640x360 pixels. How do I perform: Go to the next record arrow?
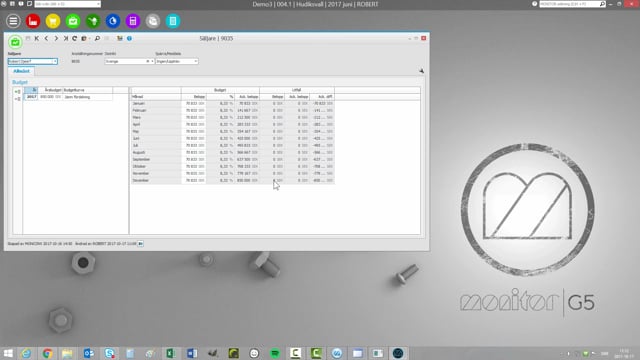(56, 38)
